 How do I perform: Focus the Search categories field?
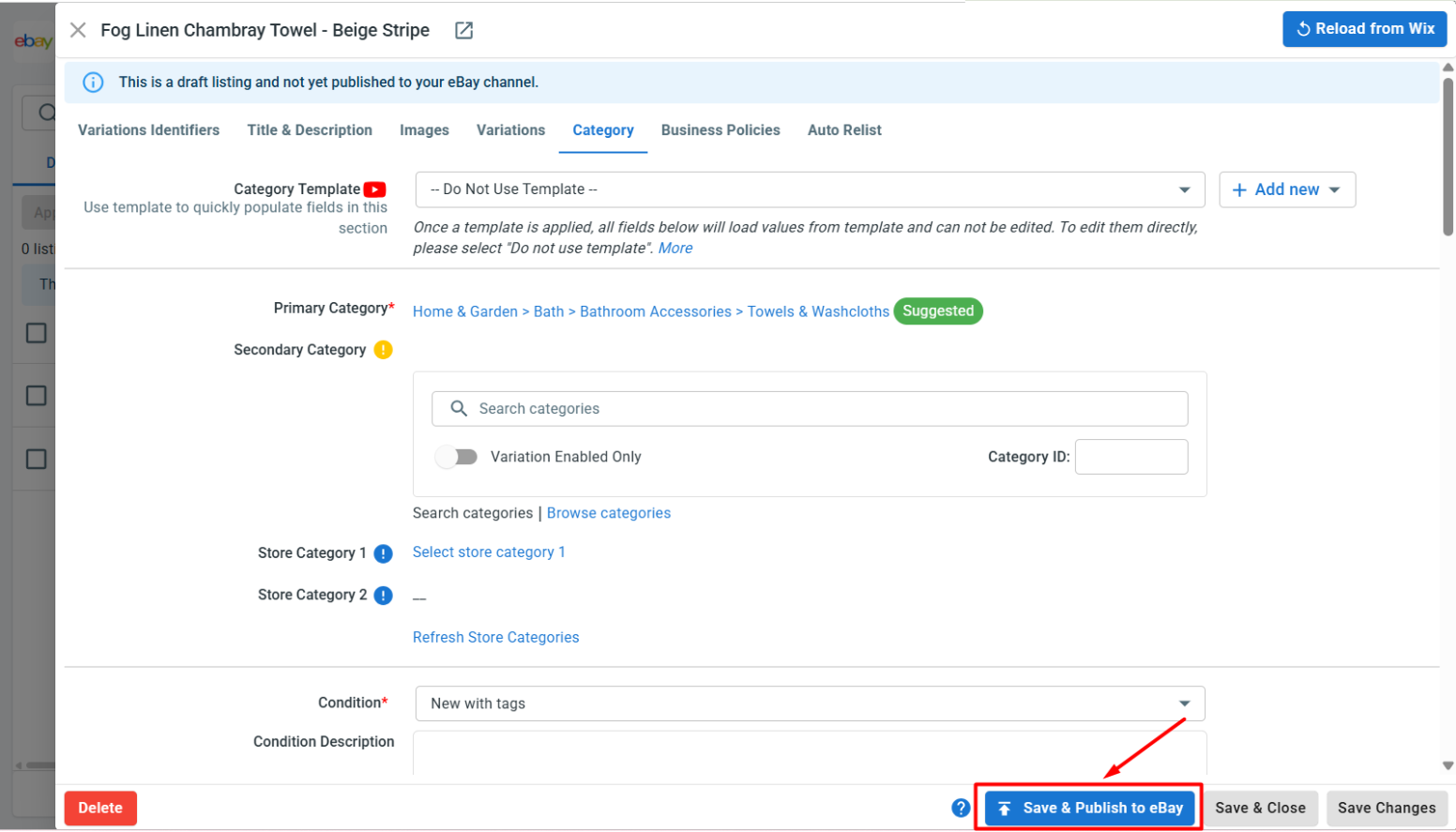[x=810, y=408]
